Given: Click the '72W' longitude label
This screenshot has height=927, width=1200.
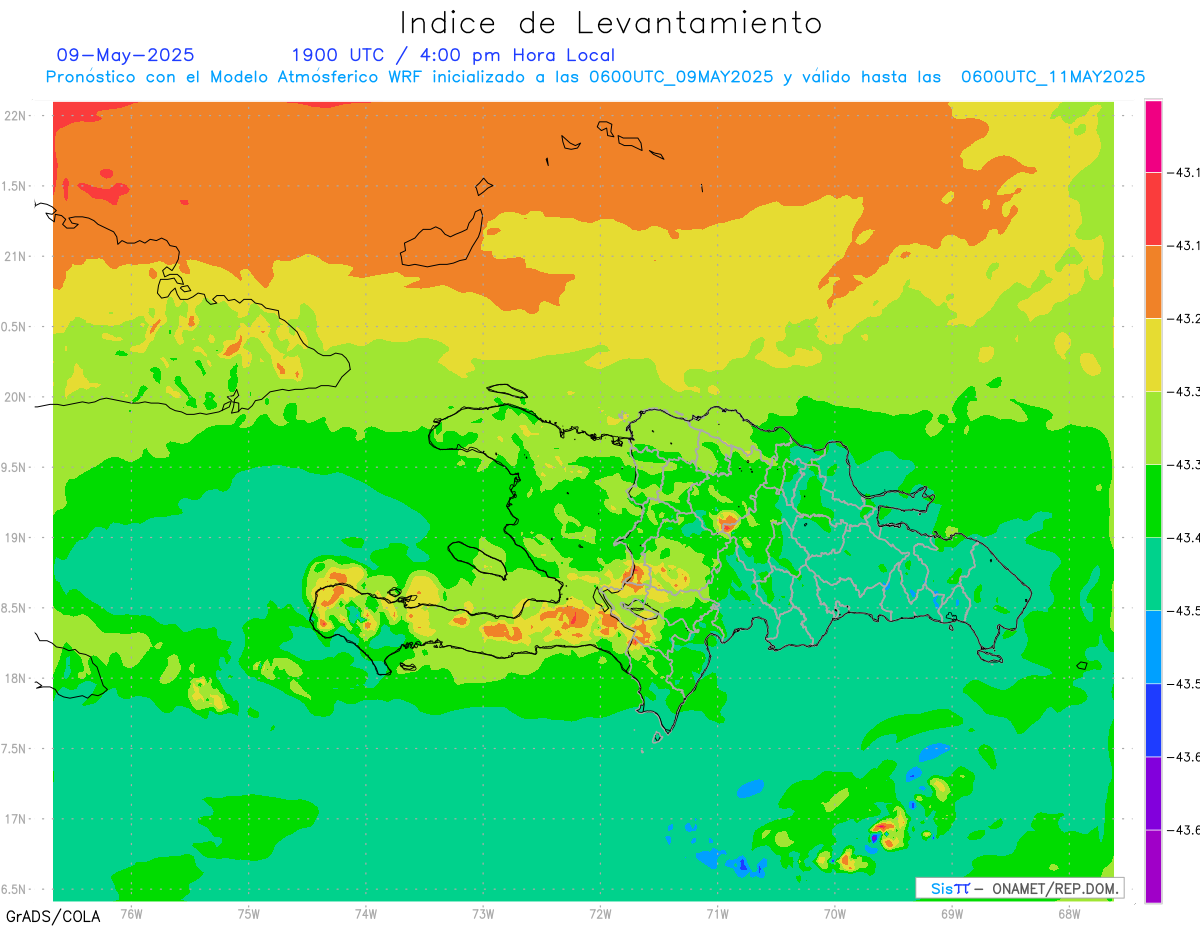Looking at the screenshot, I should point(600,913).
